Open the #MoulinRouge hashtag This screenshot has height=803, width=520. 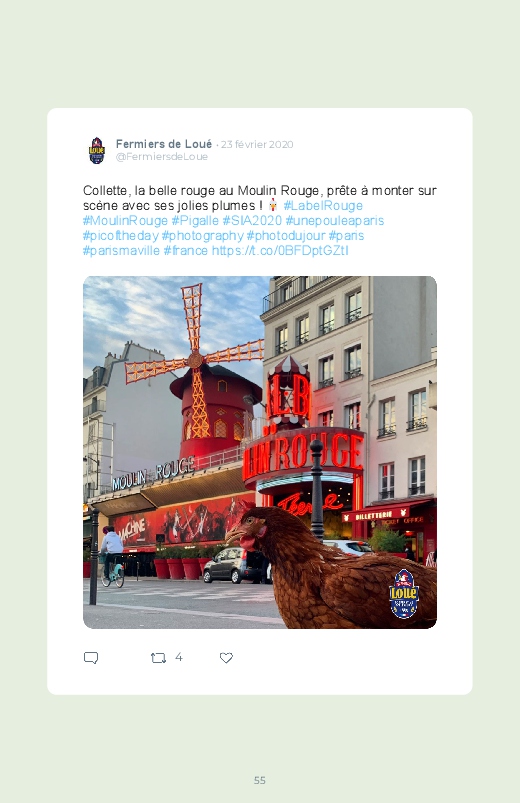tap(126, 221)
